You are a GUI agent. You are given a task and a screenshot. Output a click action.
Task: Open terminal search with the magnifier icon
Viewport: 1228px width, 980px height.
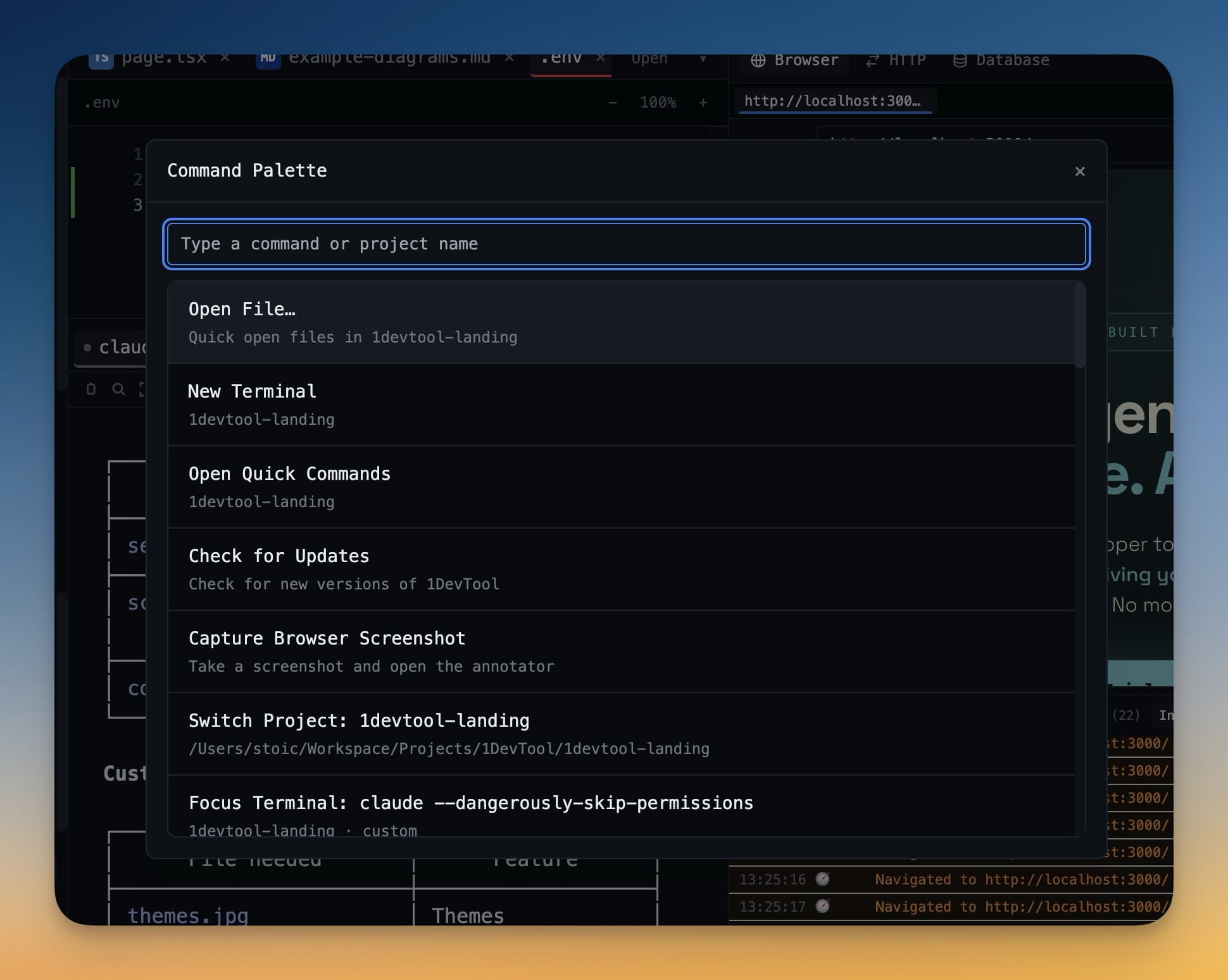click(118, 389)
